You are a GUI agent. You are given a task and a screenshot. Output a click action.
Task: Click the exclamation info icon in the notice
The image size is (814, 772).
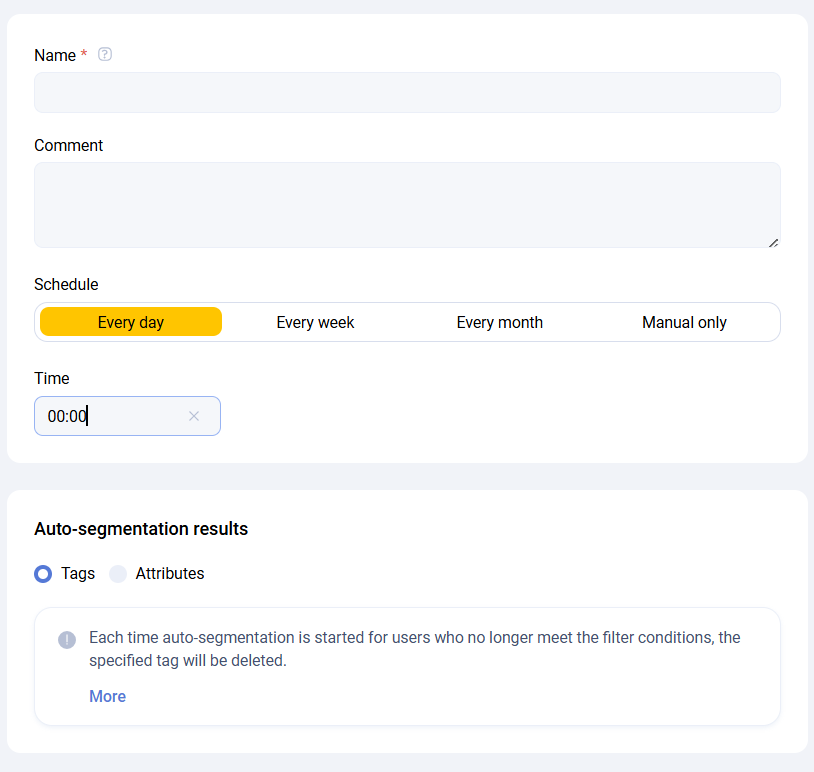coord(67,640)
